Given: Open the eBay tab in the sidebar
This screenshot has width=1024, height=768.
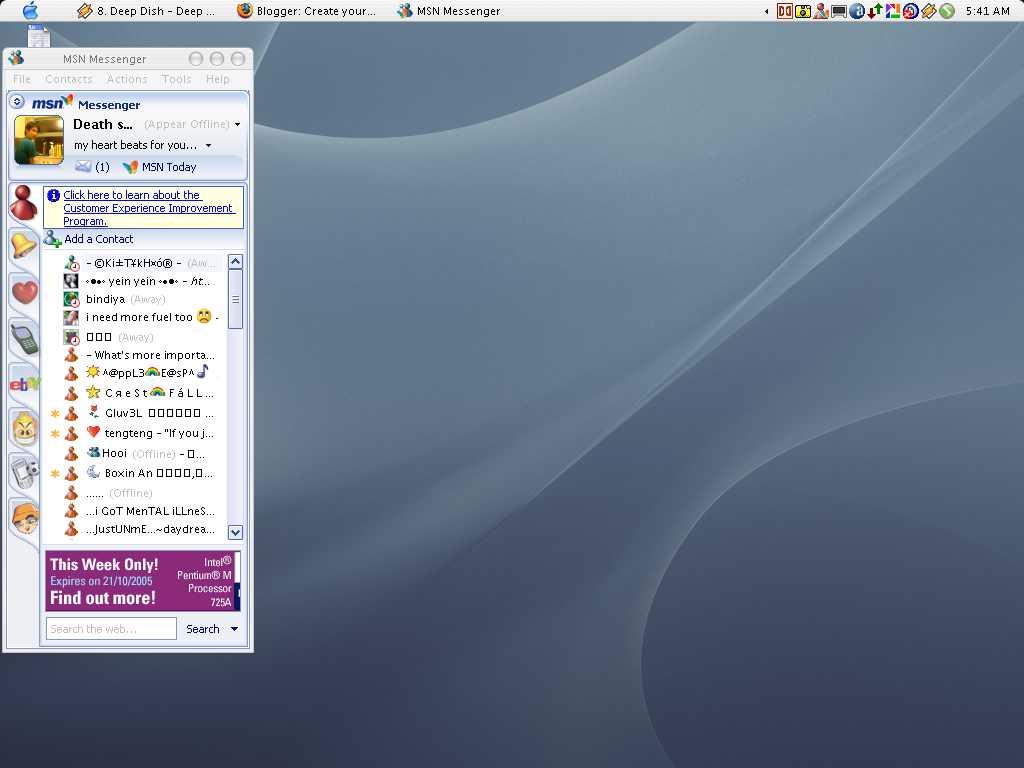Looking at the screenshot, I should 24,384.
